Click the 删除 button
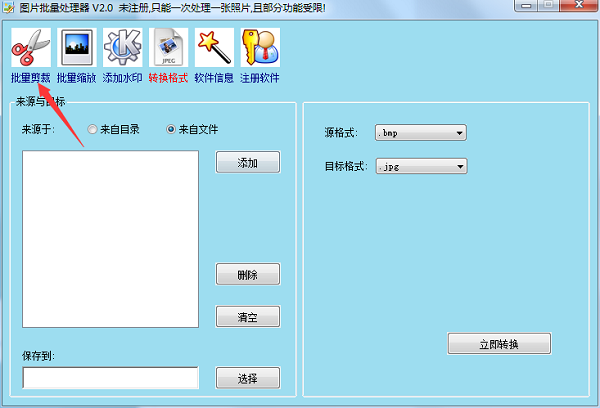The height and width of the screenshot is (408, 600). [x=248, y=274]
